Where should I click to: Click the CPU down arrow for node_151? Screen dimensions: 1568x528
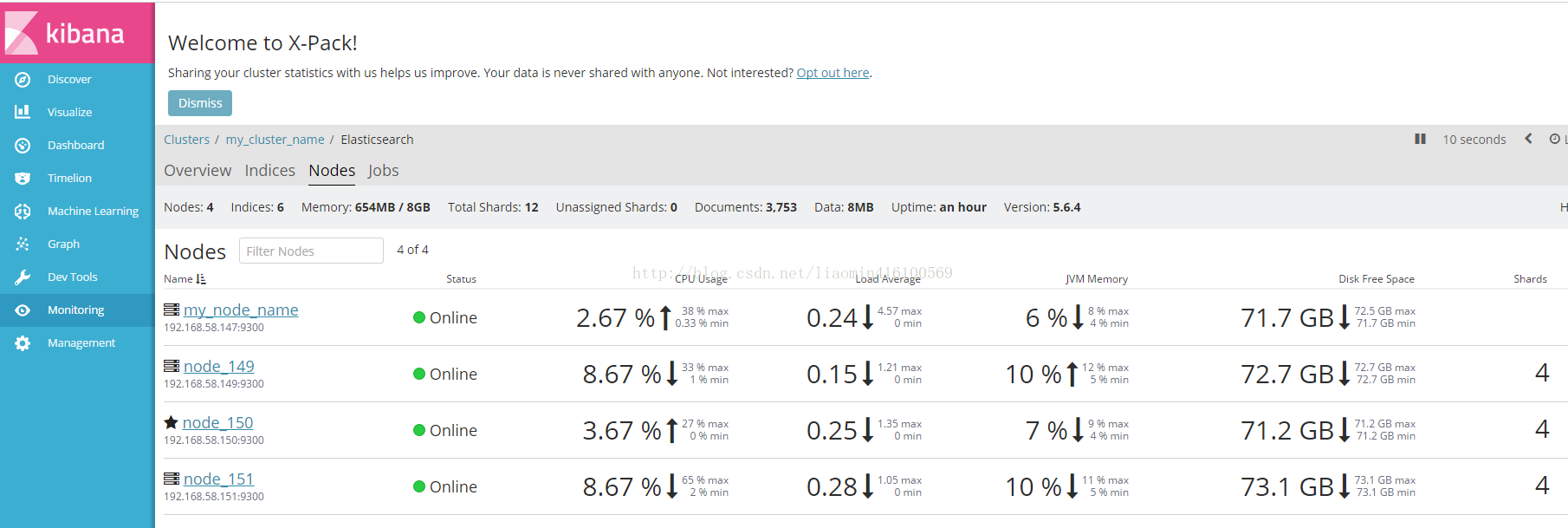671,486
